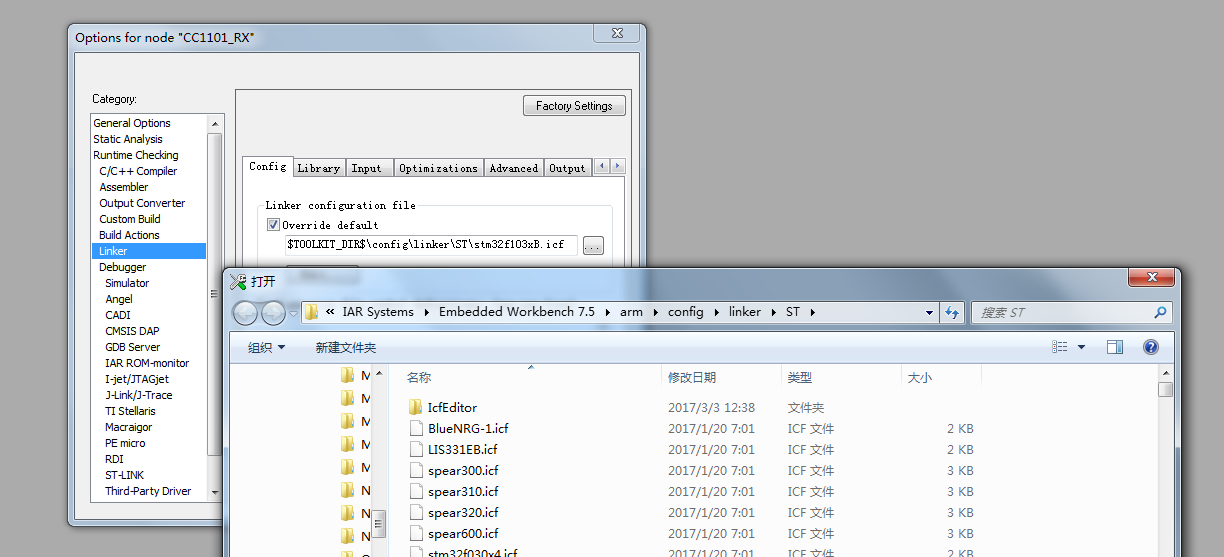1224x557 pixels.
Task: Switch to the Advanced tab
Action: click(x=514, y=168)
